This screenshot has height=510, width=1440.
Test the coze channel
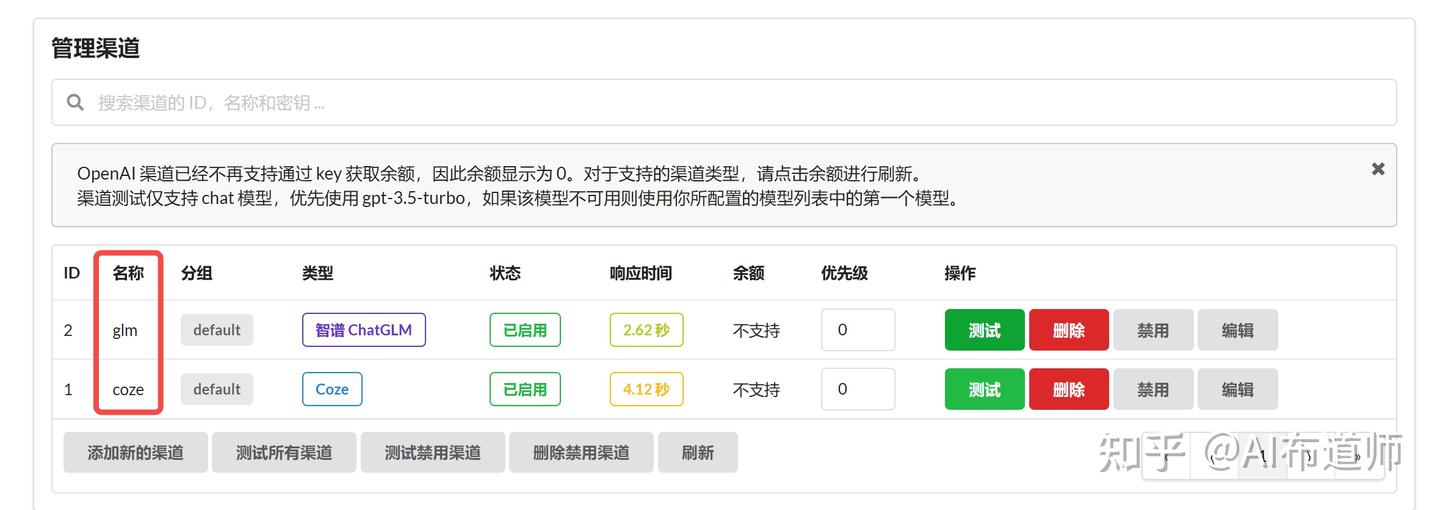tap(984, 389)
